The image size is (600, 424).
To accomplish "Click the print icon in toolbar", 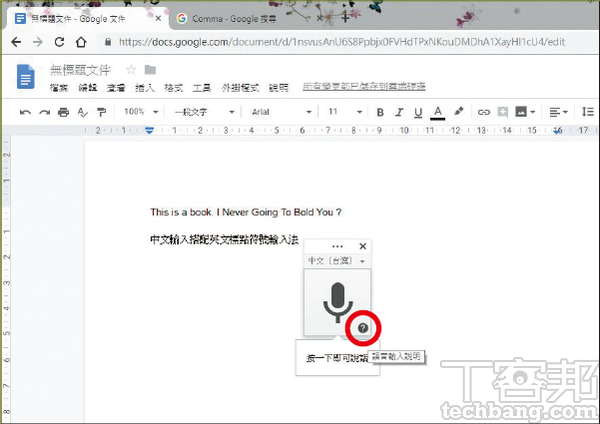I will [63, 112].
